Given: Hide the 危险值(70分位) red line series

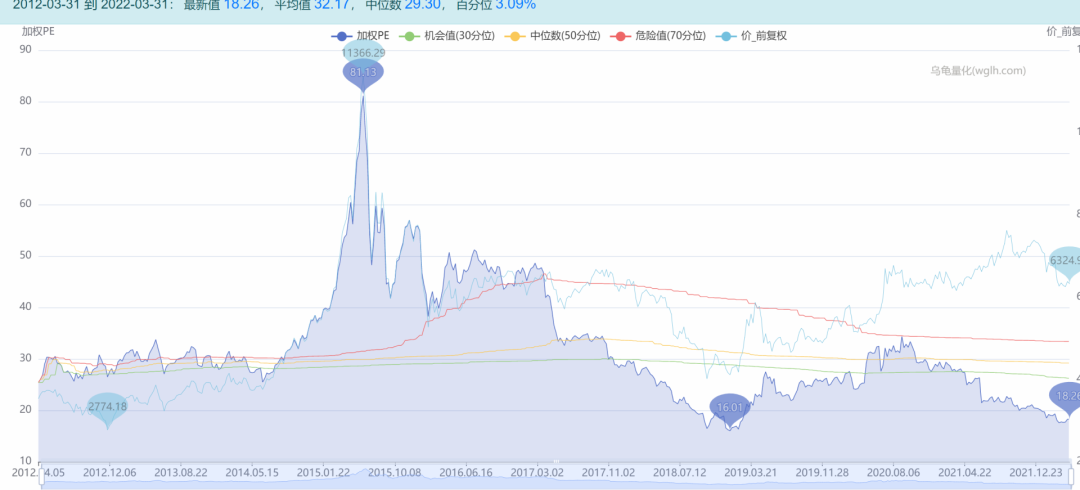Looking at the screenshot, I should [x=658, y=35].
